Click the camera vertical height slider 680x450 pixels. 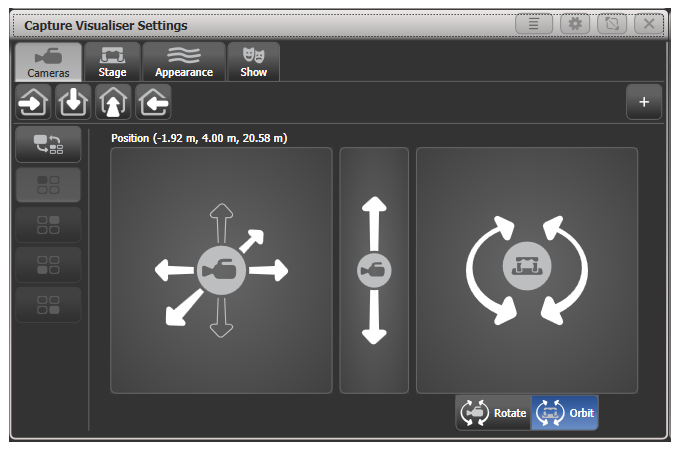(x=374, y=271)
